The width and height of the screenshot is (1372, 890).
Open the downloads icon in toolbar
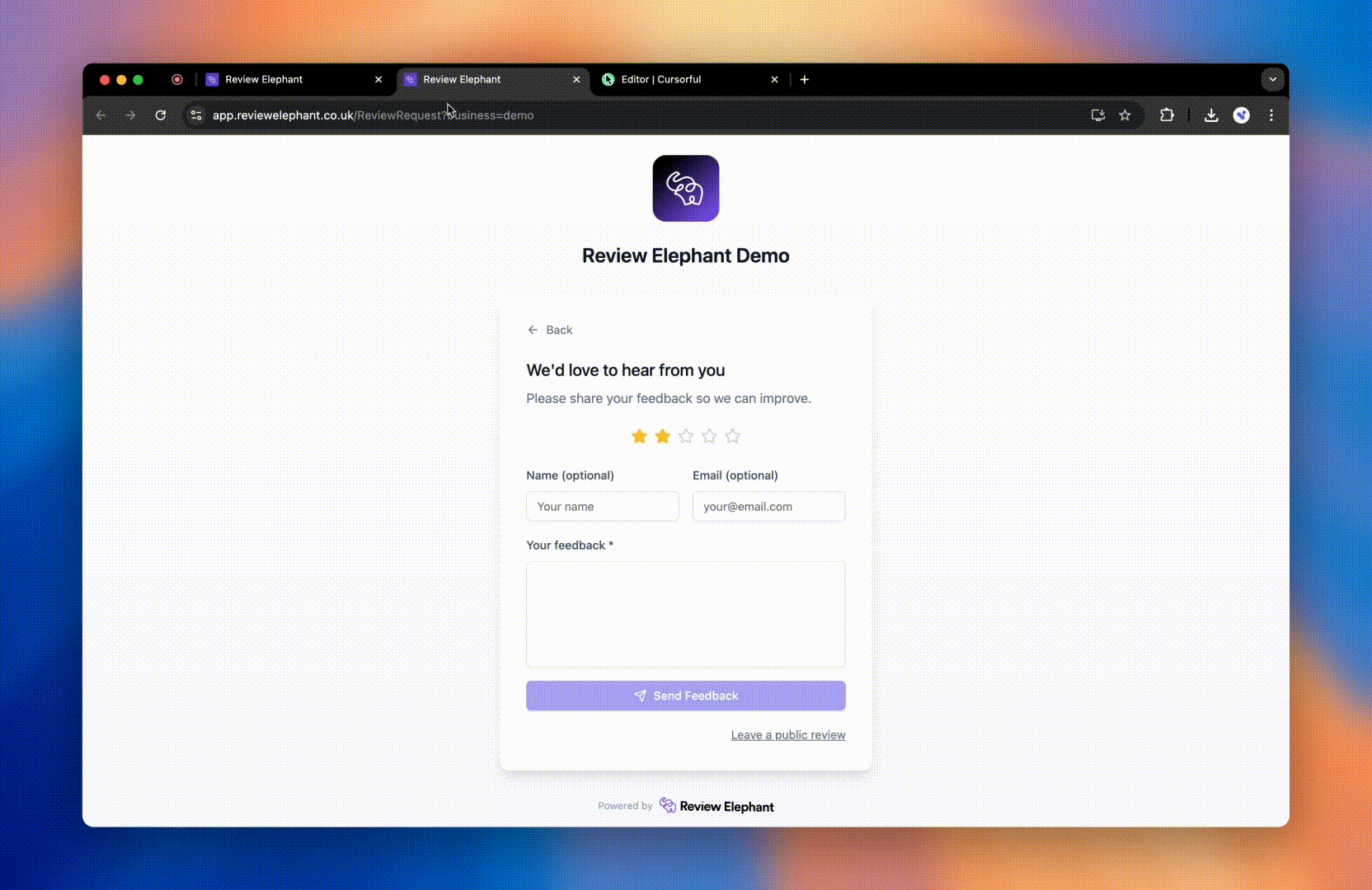point(1210,115)
